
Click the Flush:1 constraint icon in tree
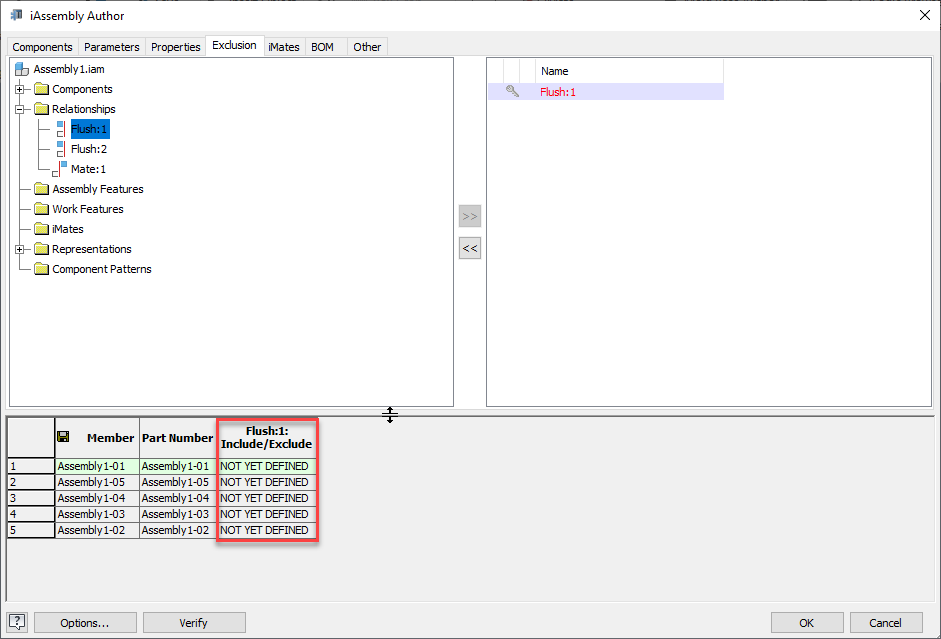tap(61, 129)
